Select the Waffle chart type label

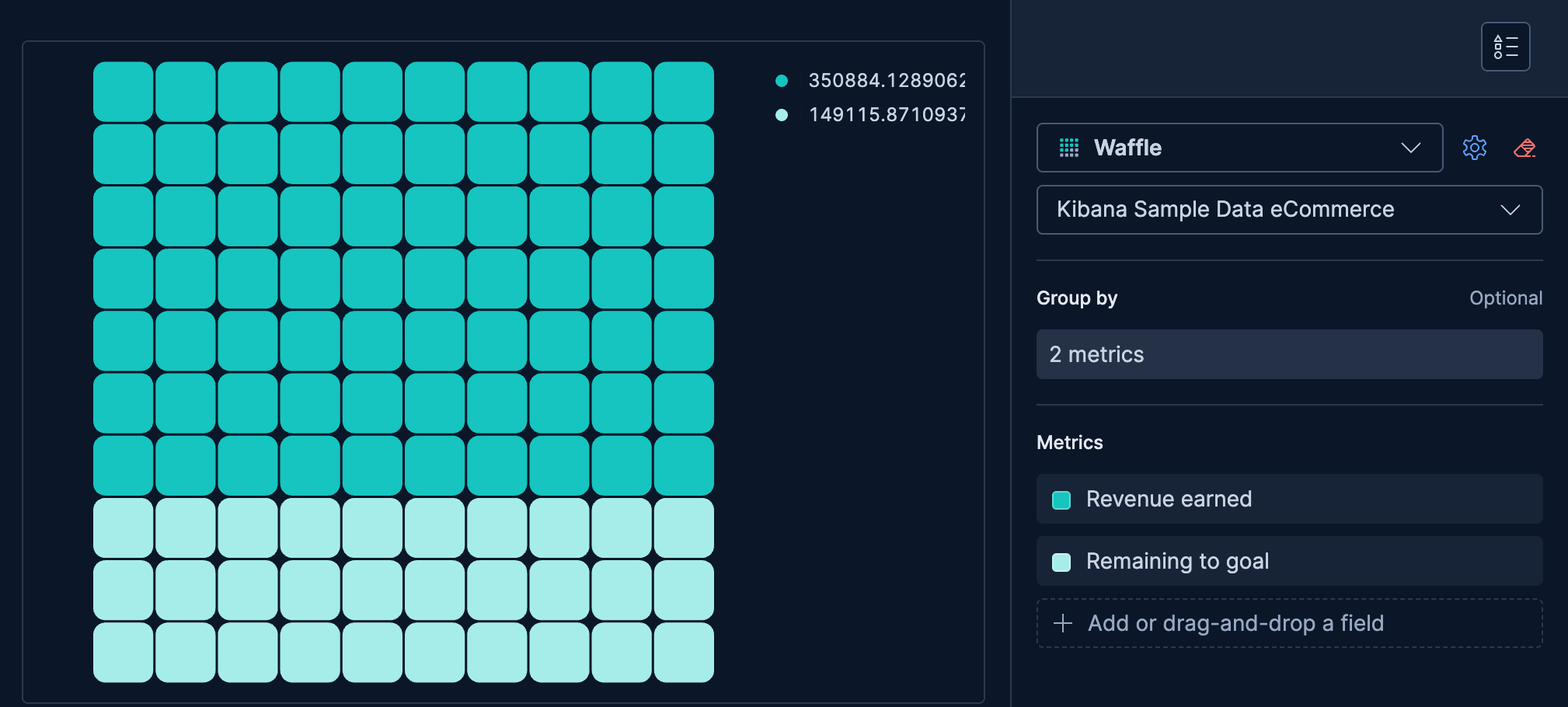click(1127, 148)
